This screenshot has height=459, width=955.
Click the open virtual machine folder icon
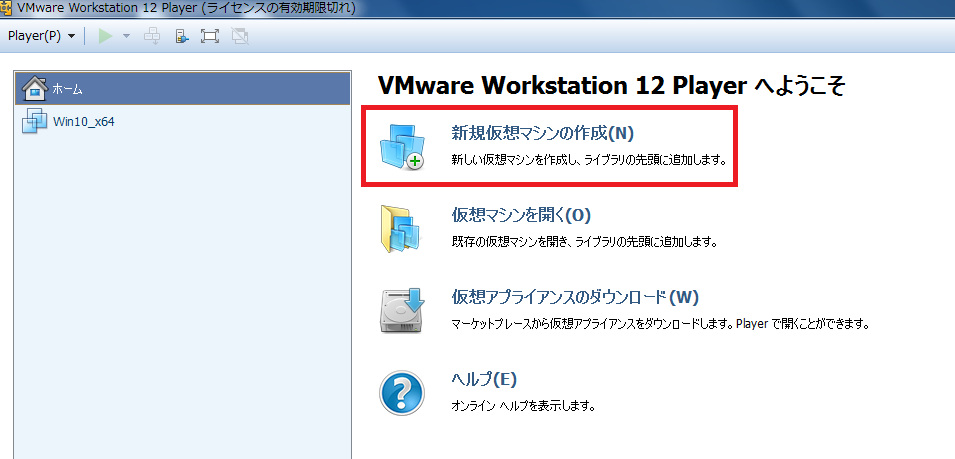click(x=400, y=229)
